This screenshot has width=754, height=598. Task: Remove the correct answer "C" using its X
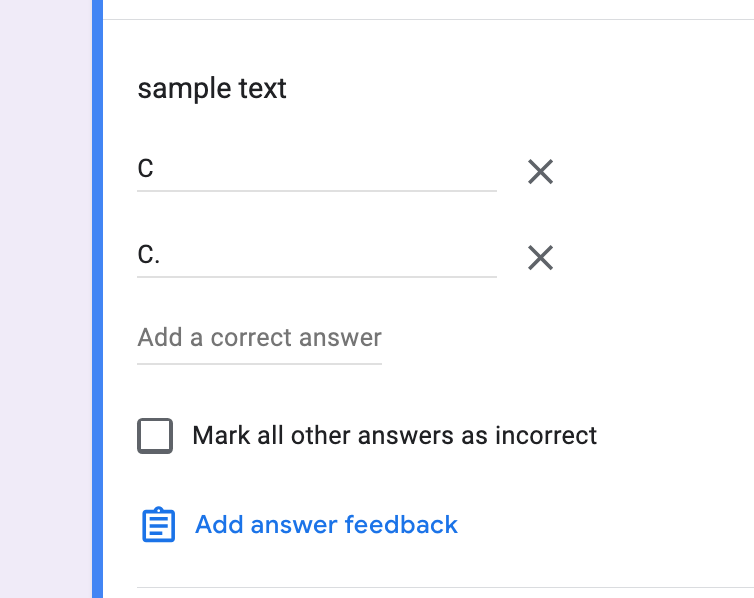click(x=540, y=172)
